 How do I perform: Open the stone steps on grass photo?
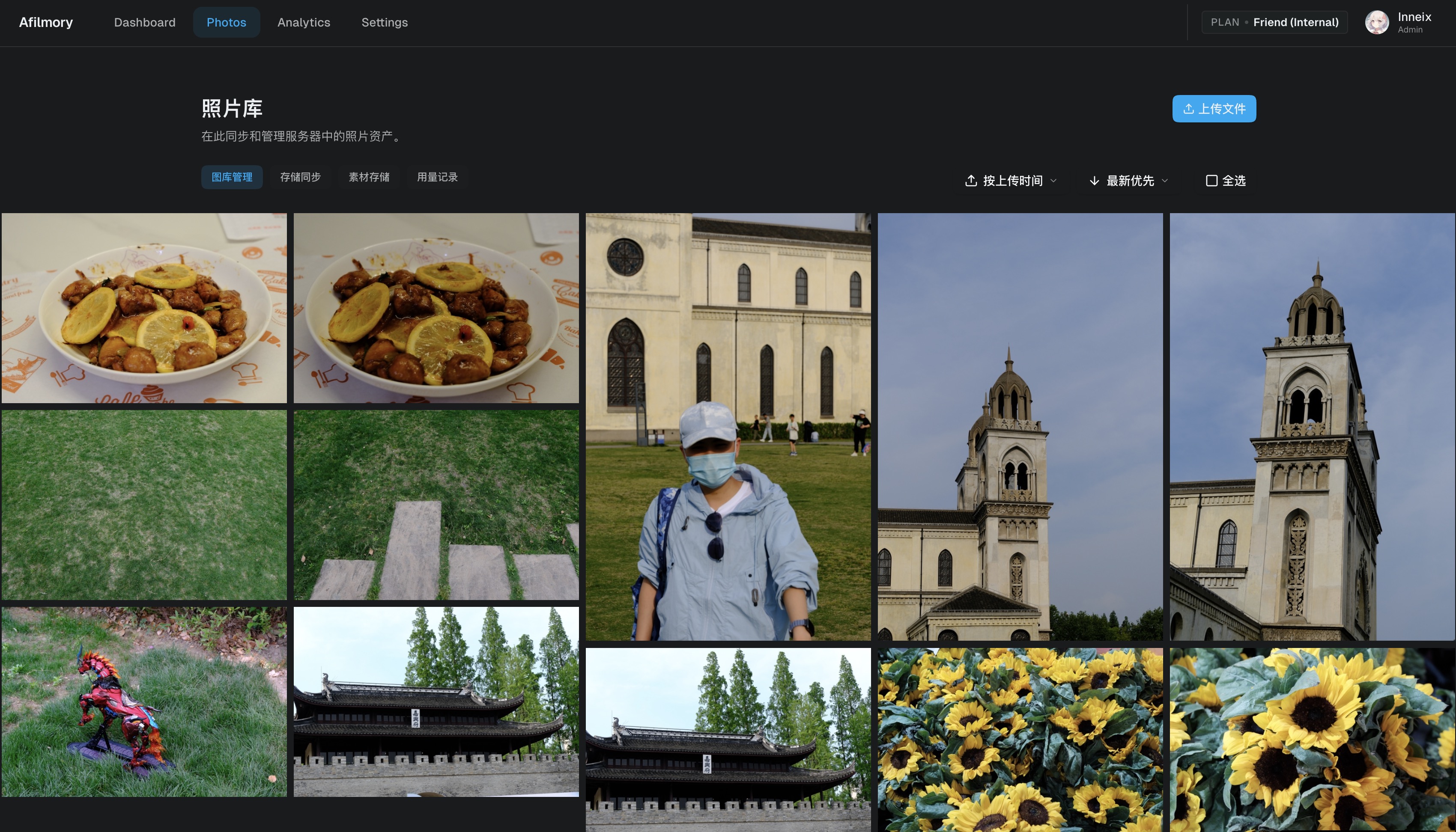coord(436,505)
